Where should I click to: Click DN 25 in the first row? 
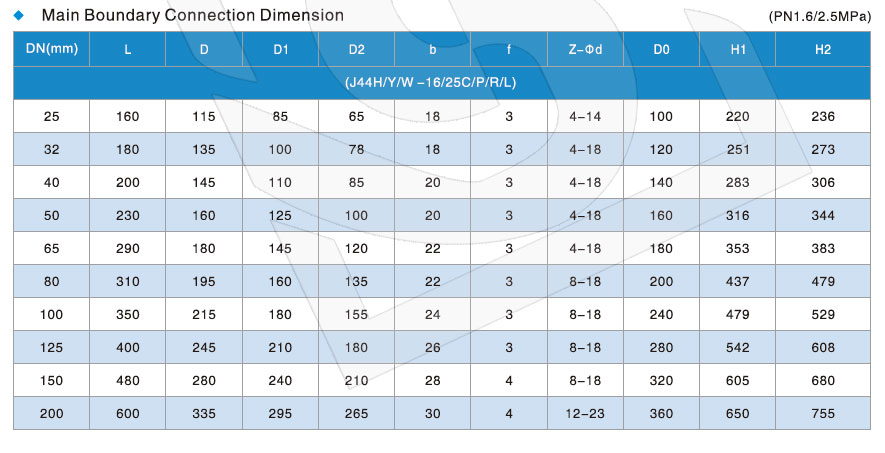click(51, 116)
